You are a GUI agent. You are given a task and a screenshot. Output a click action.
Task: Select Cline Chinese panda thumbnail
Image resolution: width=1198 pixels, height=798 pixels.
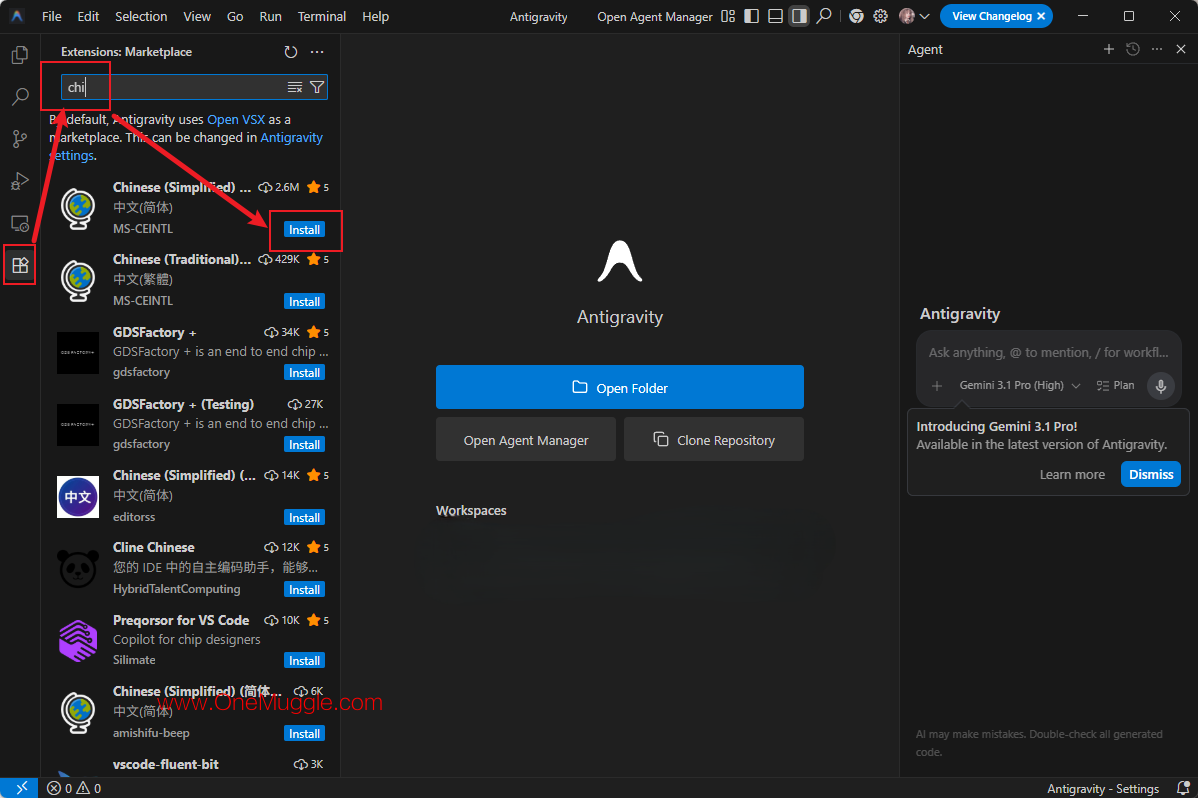78,569
